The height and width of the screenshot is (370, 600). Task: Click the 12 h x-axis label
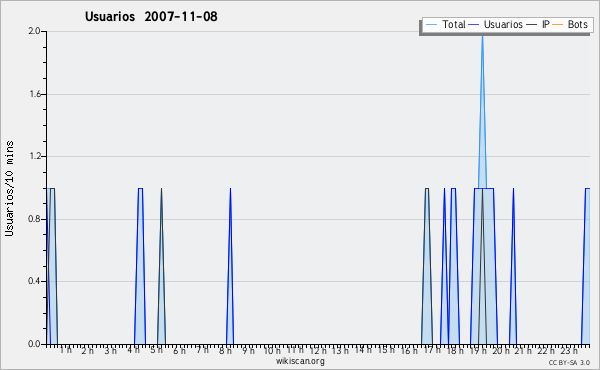pyautogui.click(x=318, y=350)
